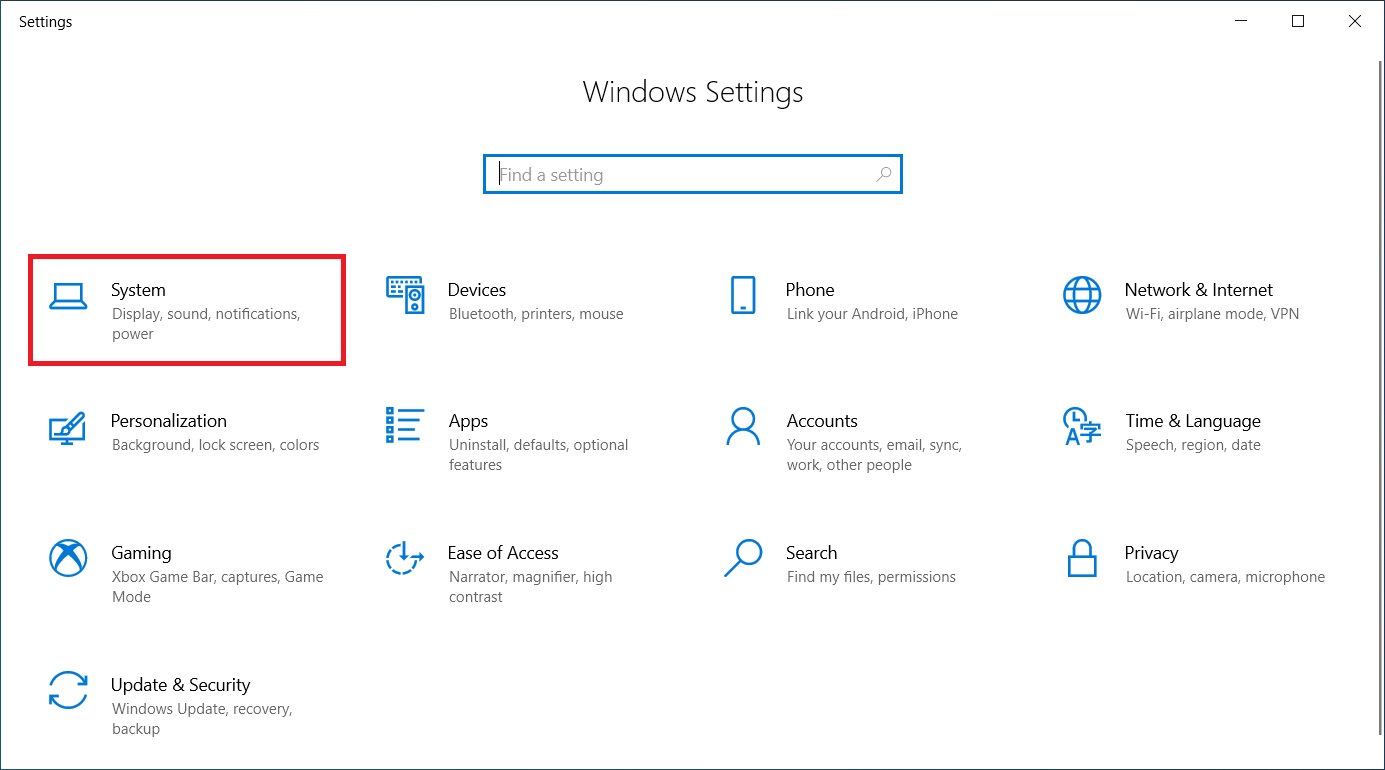Click 'Location, camera, microphone' description
Viewport: 1385px width, 770px height.
pyautogui.click(x=1225, y=577)
